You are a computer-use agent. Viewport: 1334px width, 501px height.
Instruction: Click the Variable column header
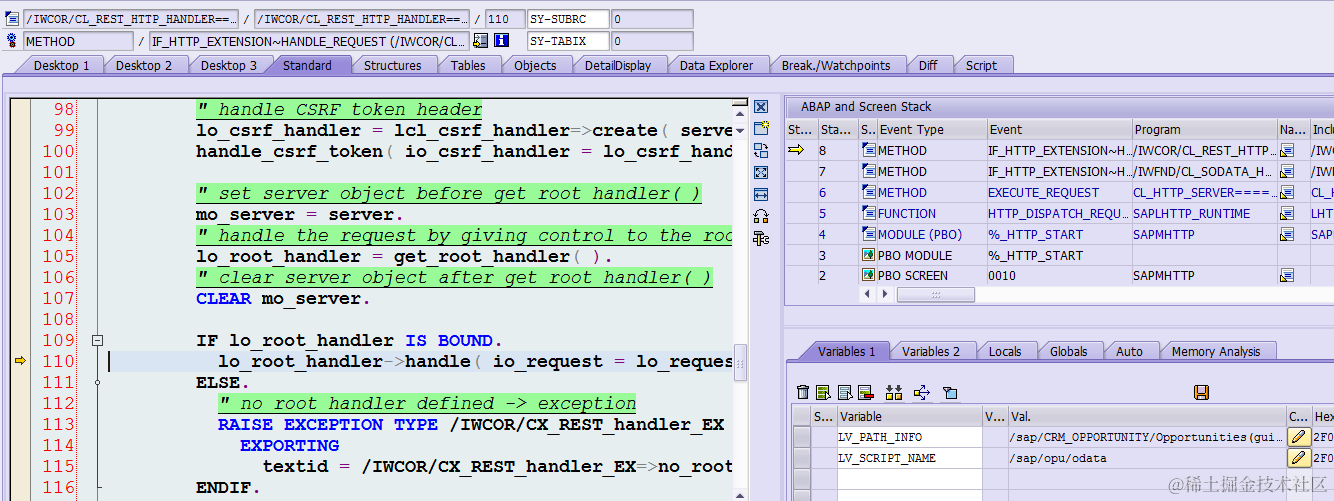pos(909,416)
